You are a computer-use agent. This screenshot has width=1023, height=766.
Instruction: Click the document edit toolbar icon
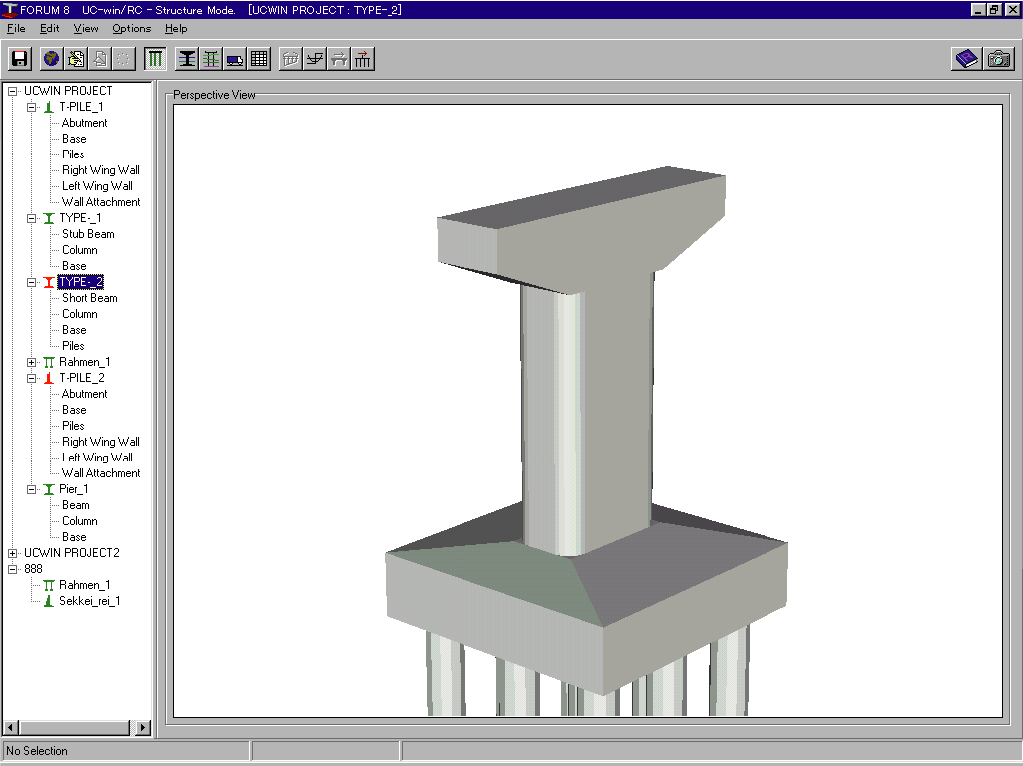pyautogui.click(x=75, y=59)
